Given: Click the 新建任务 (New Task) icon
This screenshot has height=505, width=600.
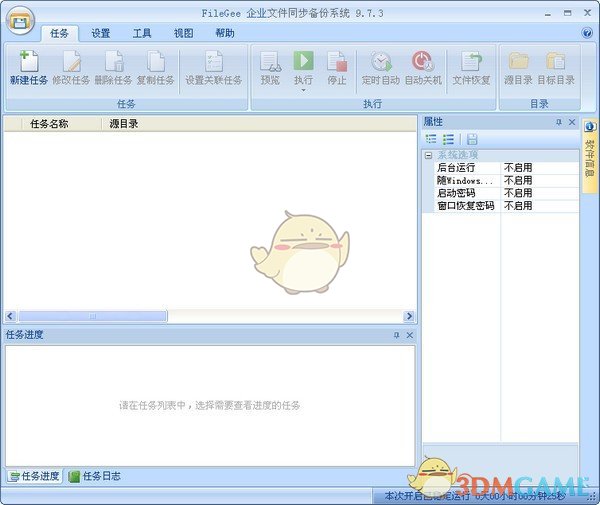Looking at the screenshot, I should coord(28,62).
